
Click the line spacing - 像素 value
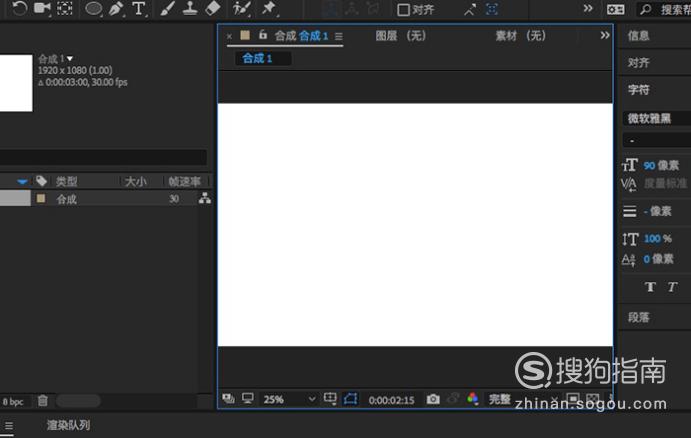(x=658, y=211)
